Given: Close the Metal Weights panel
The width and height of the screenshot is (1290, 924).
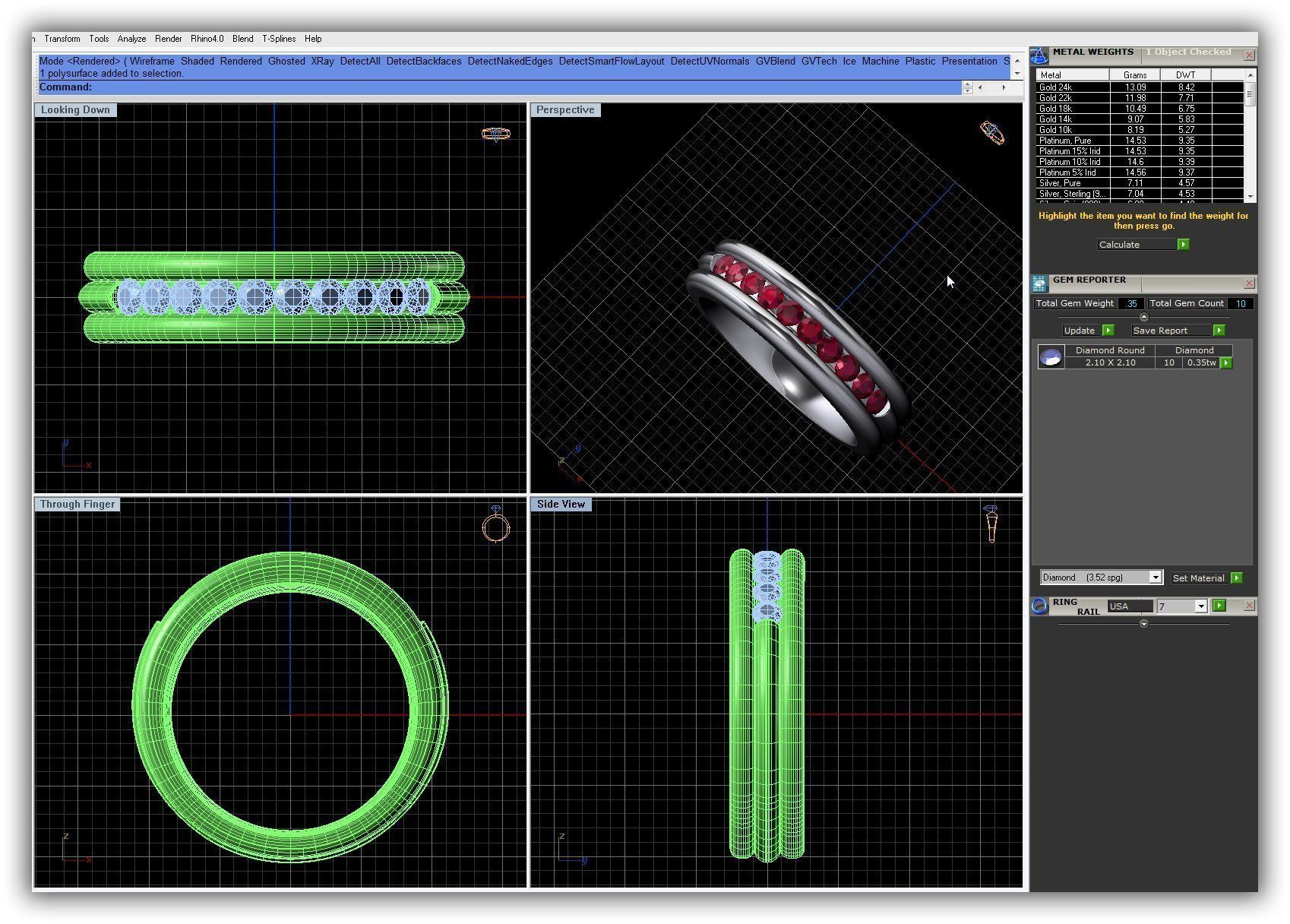Looking at the screenshot, I should point(1249,55).
